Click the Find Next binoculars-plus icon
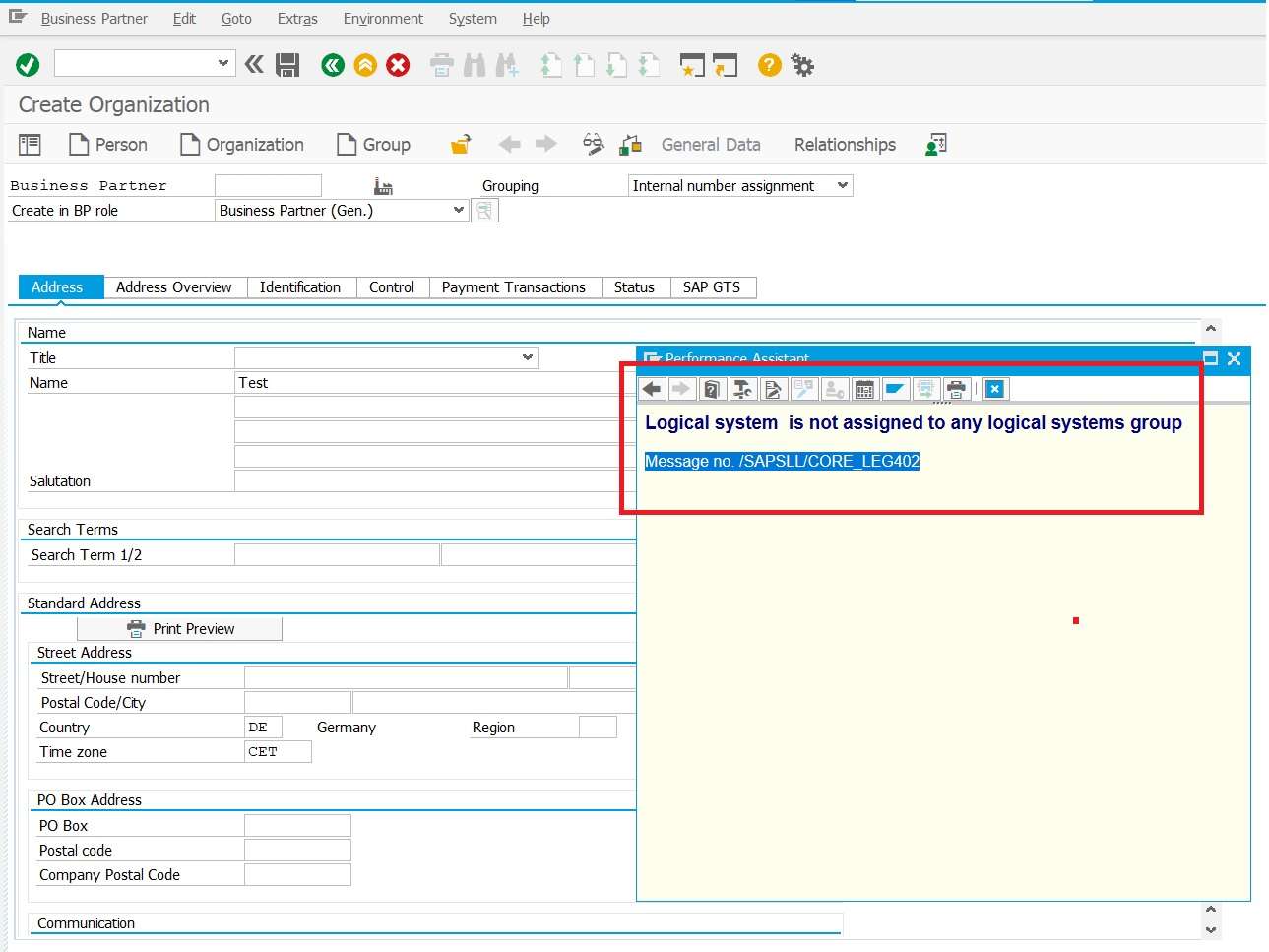Viewport: 1269px width, 952px height. pos(507,65)
